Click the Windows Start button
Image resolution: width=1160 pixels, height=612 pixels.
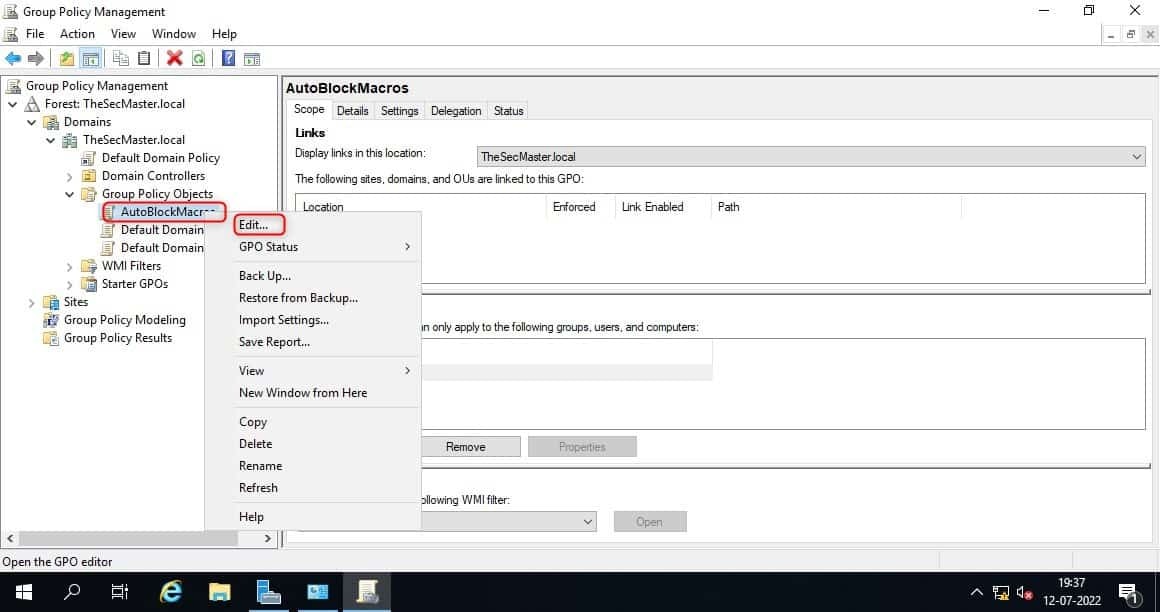pyautogui.click(x=24, y=592)
